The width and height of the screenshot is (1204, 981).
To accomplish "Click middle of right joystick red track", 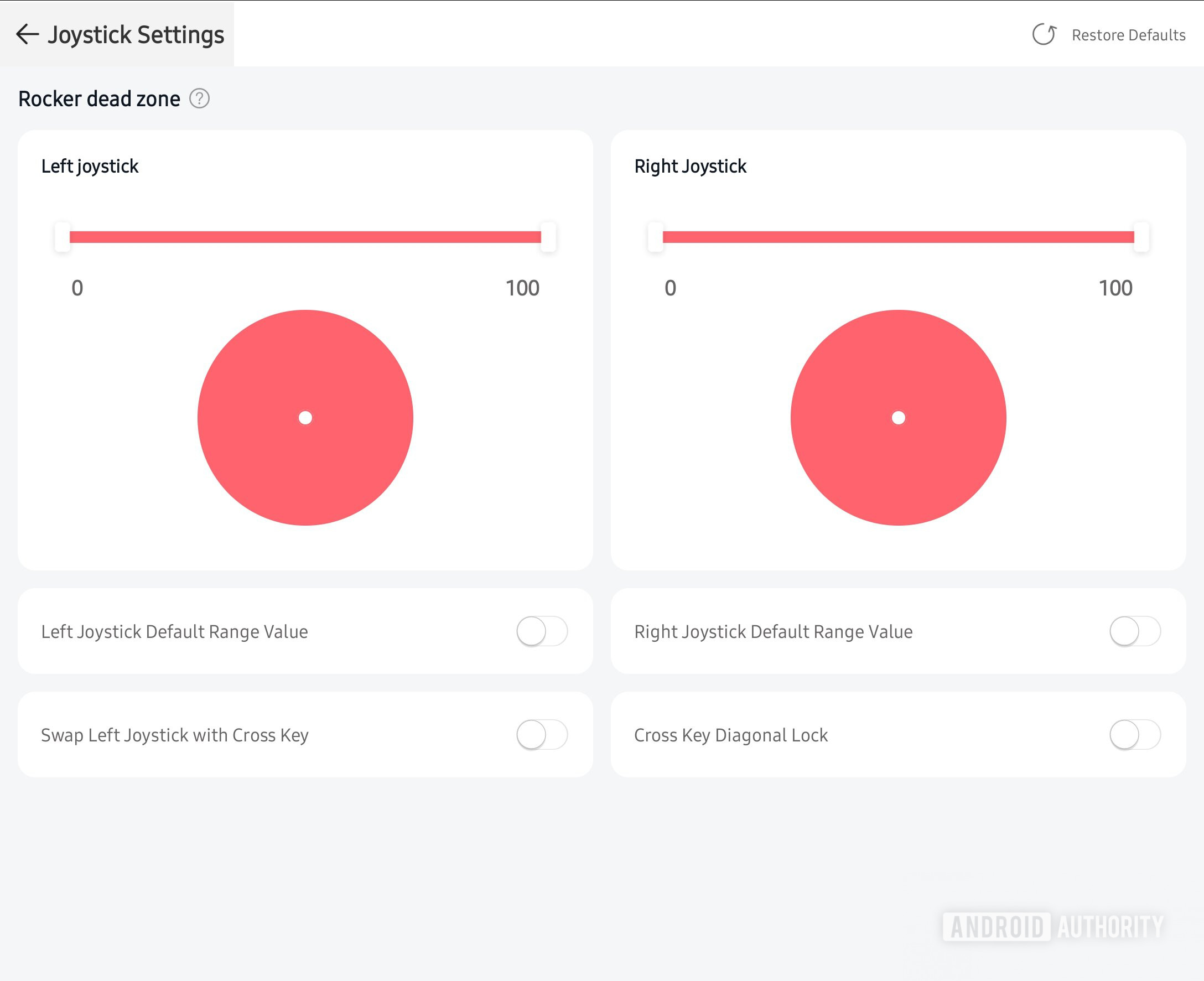I will click(899, 237).
